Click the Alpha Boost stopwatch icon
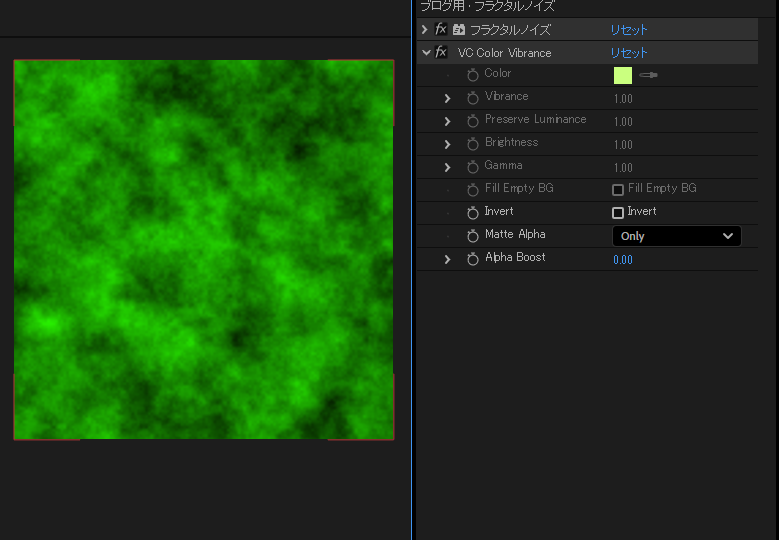Viewport: 779px width, 540px height. coord(473,259)
